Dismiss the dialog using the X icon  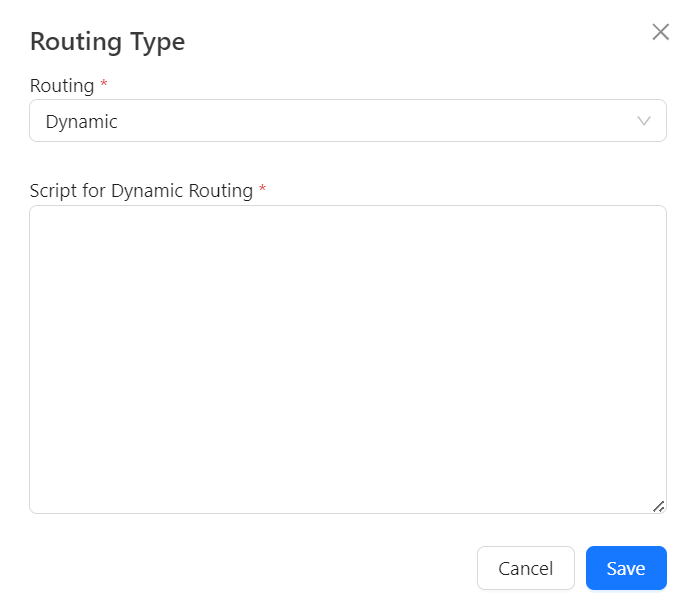coord(660,32)
